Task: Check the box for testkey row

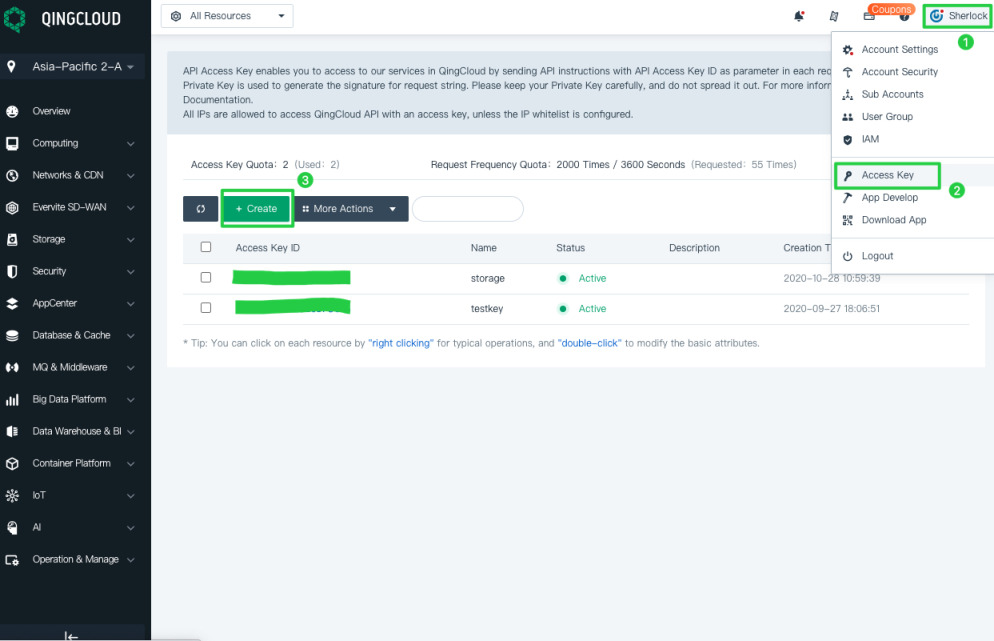Action: pos(206,308)
